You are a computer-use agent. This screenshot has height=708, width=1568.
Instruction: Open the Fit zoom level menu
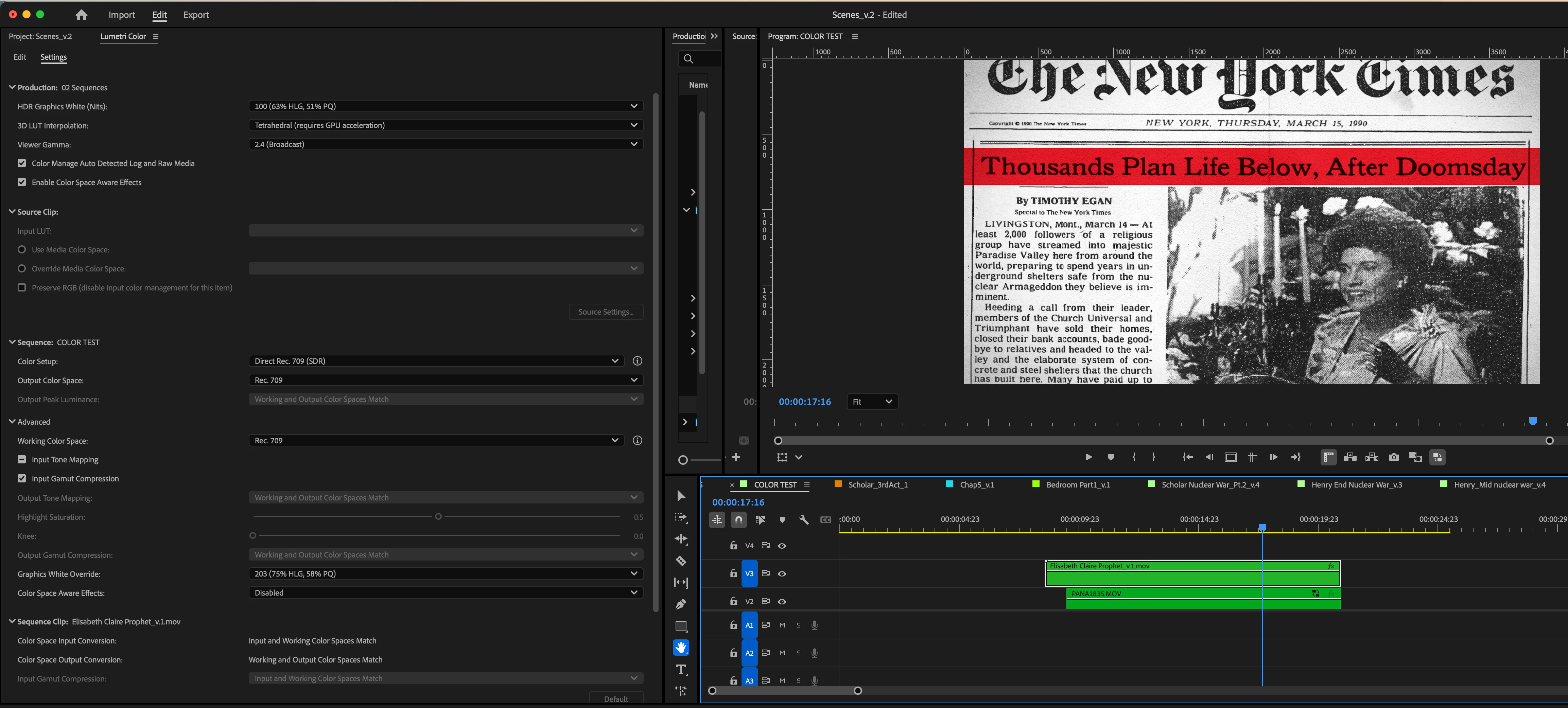pos(872,402)
